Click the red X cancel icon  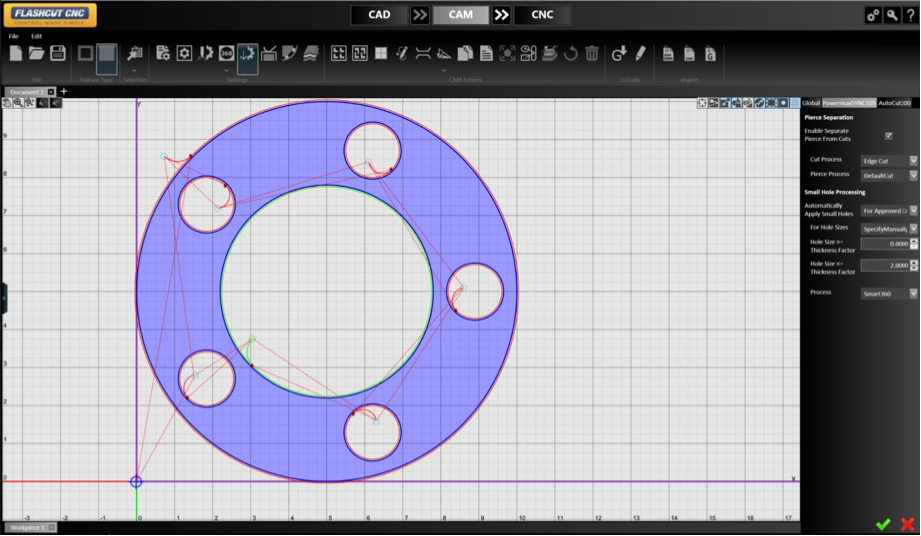click(907, 524)
